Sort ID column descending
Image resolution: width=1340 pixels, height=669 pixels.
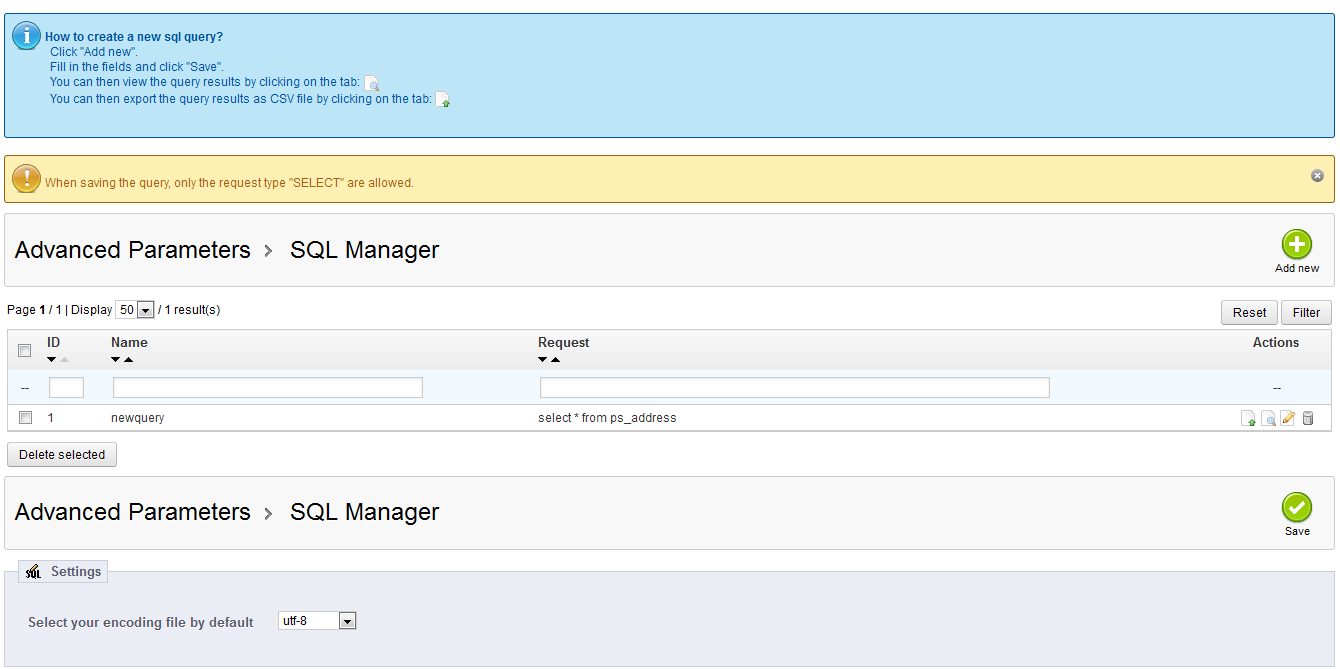[x=52, y=360]
